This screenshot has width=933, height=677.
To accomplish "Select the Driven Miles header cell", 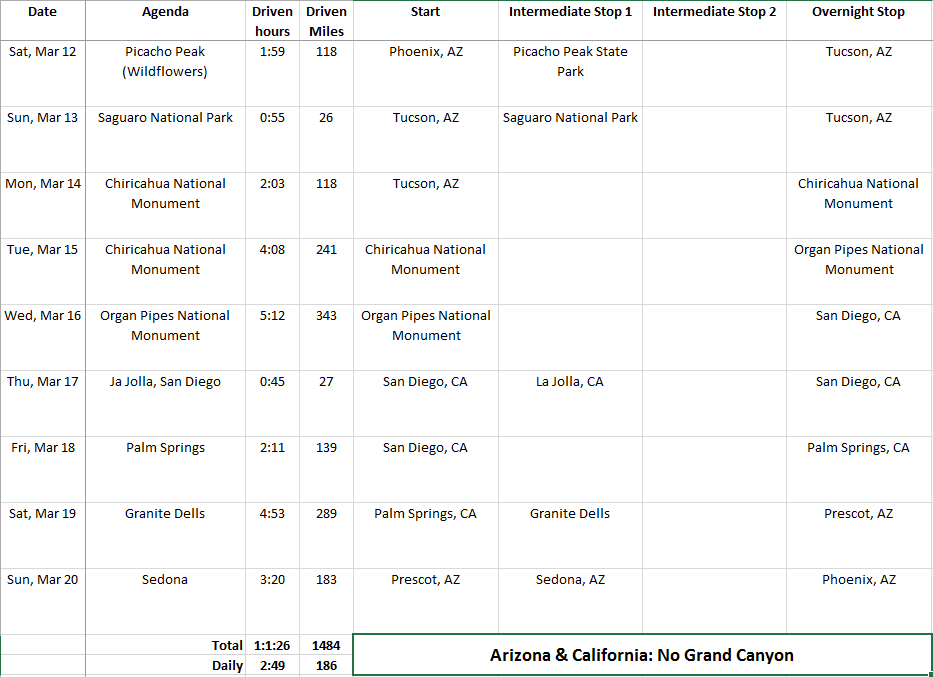I will pos(326,21).
